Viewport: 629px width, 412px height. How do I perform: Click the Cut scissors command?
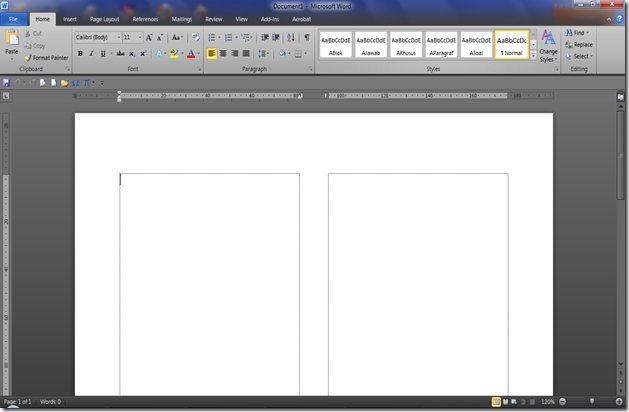click(33, 34)
